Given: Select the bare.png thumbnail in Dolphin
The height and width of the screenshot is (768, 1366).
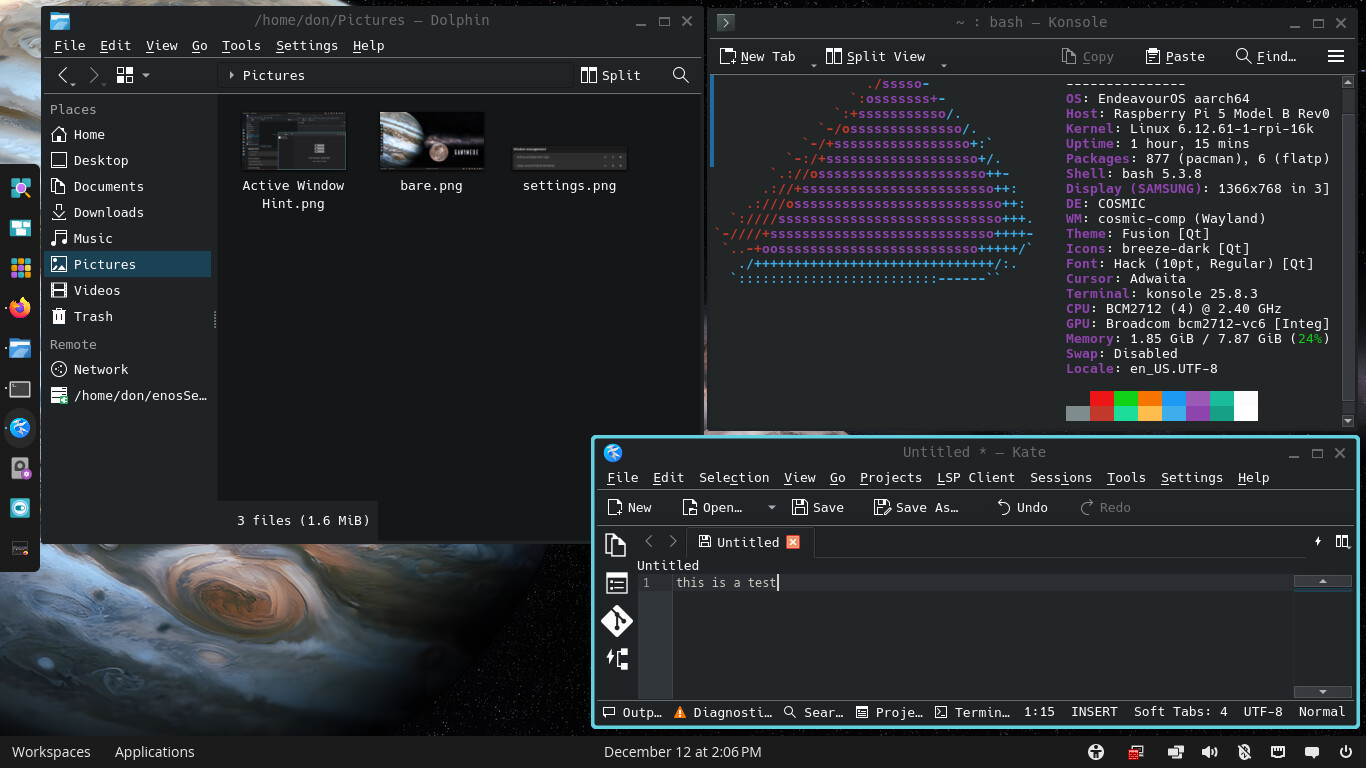Looking at the screenshot, I should [431, 140].
